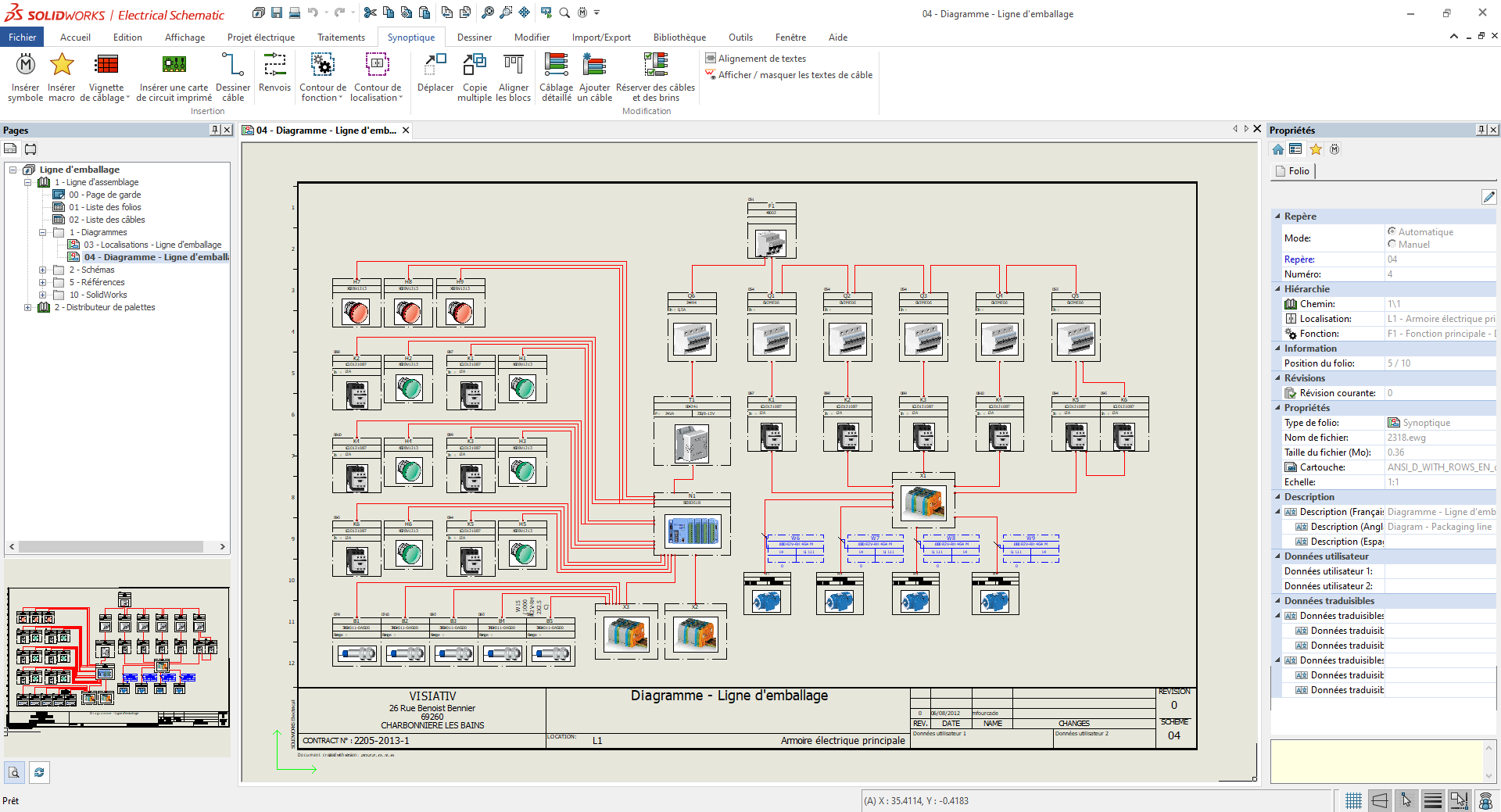Toggle orthogonal mode in status bar
This screenshot has height=812, width=1501.
[x=1380, y=800]
